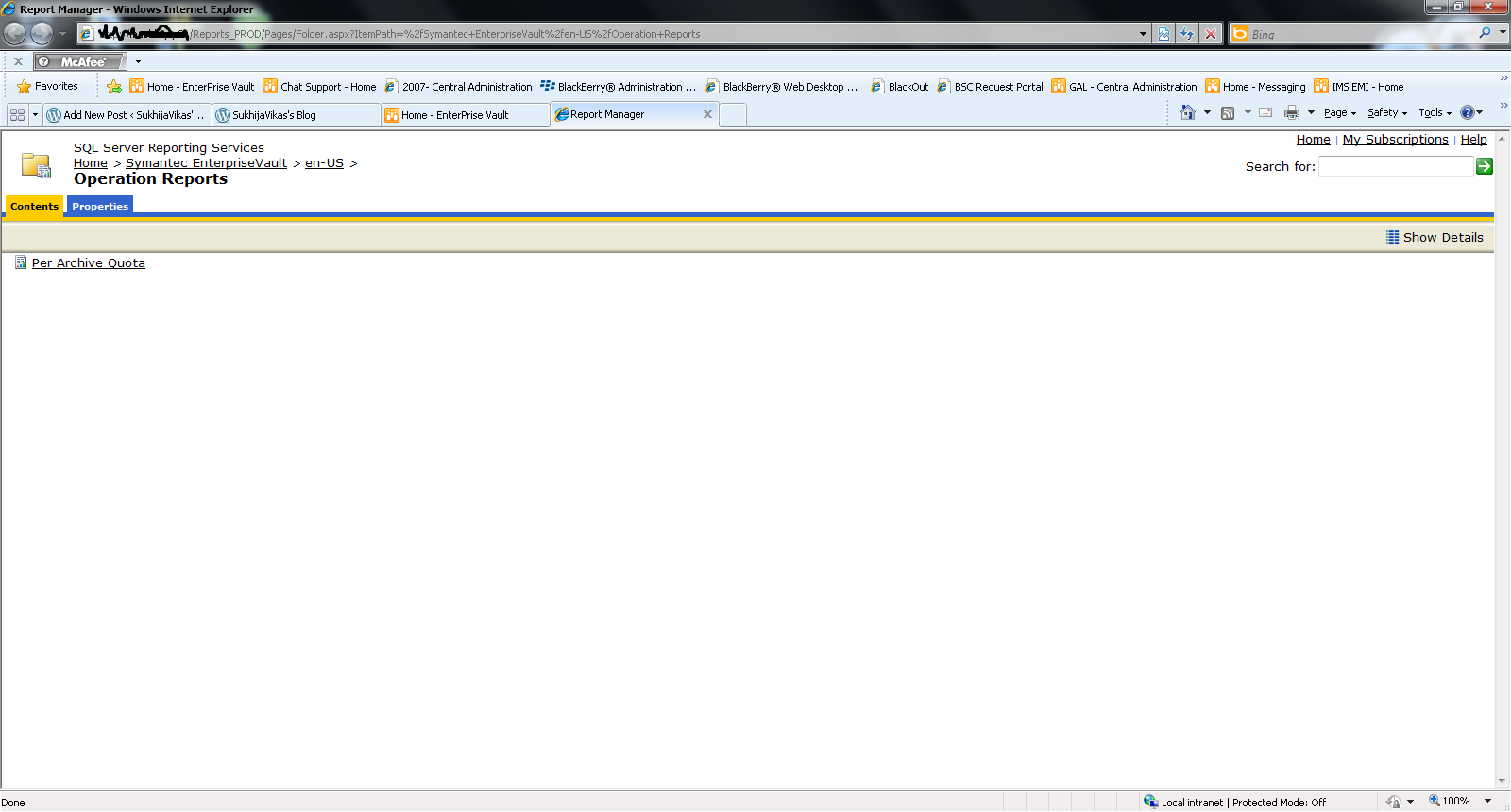The width and height of the screenshot is (1511, 812).
Task: Click the Refresh page icon
Action: tap(1187, 34)
